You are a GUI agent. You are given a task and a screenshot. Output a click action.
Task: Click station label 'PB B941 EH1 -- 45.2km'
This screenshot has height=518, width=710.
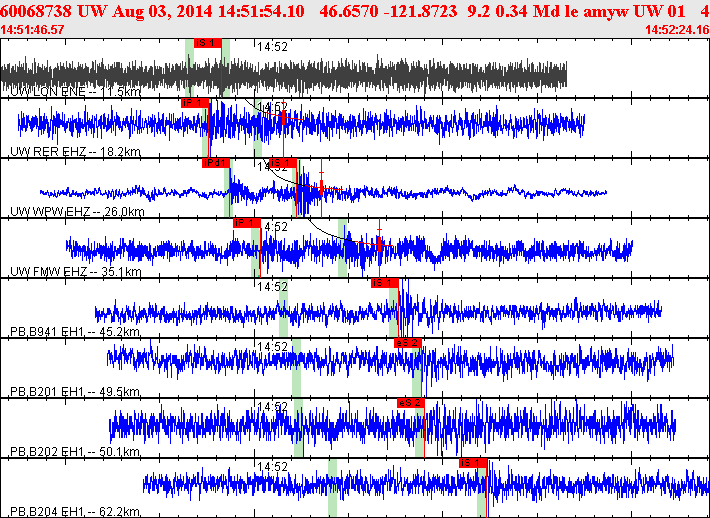[x=75, y=332]
